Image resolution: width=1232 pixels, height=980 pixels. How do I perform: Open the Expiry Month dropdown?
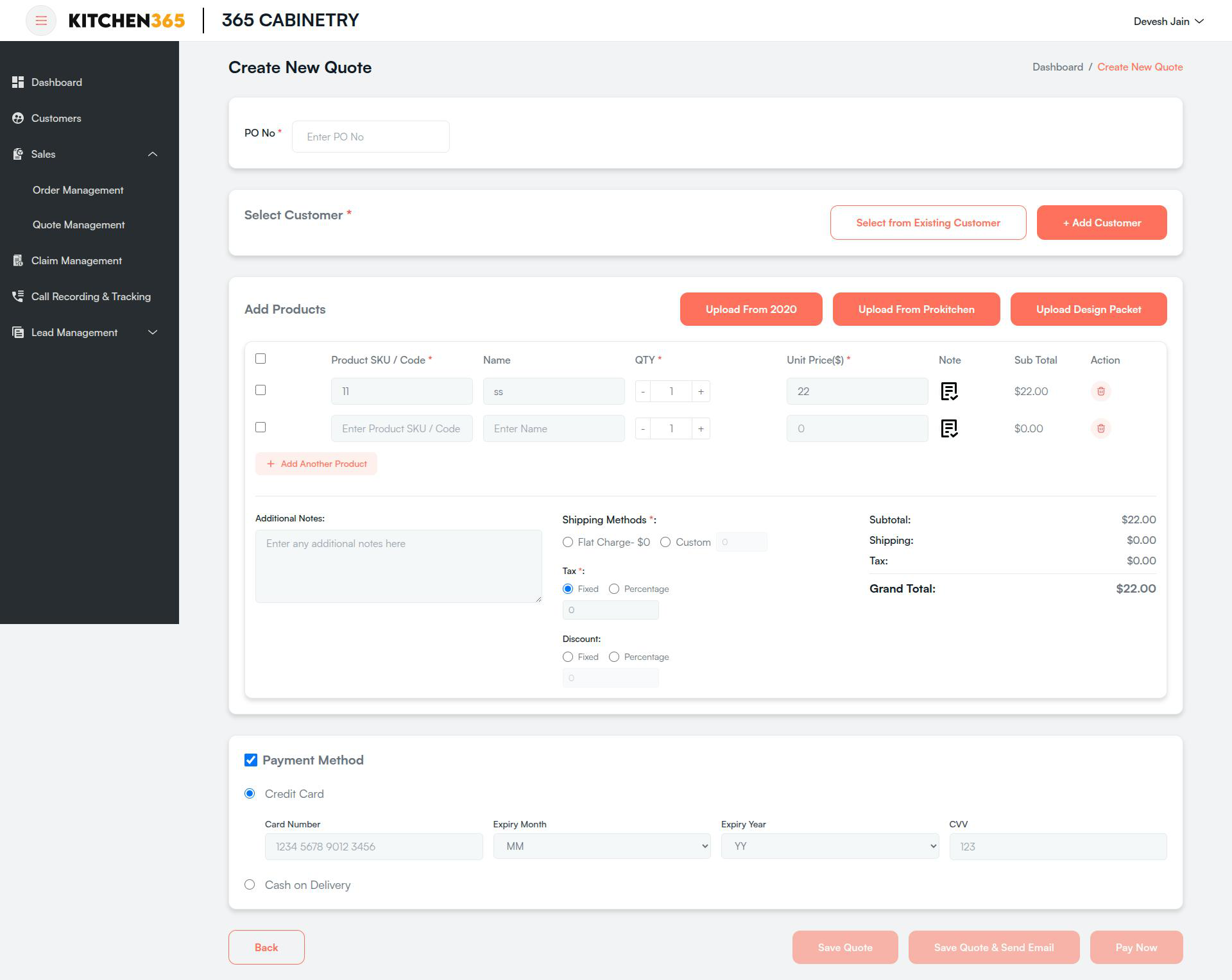click(x=602, y=847)
